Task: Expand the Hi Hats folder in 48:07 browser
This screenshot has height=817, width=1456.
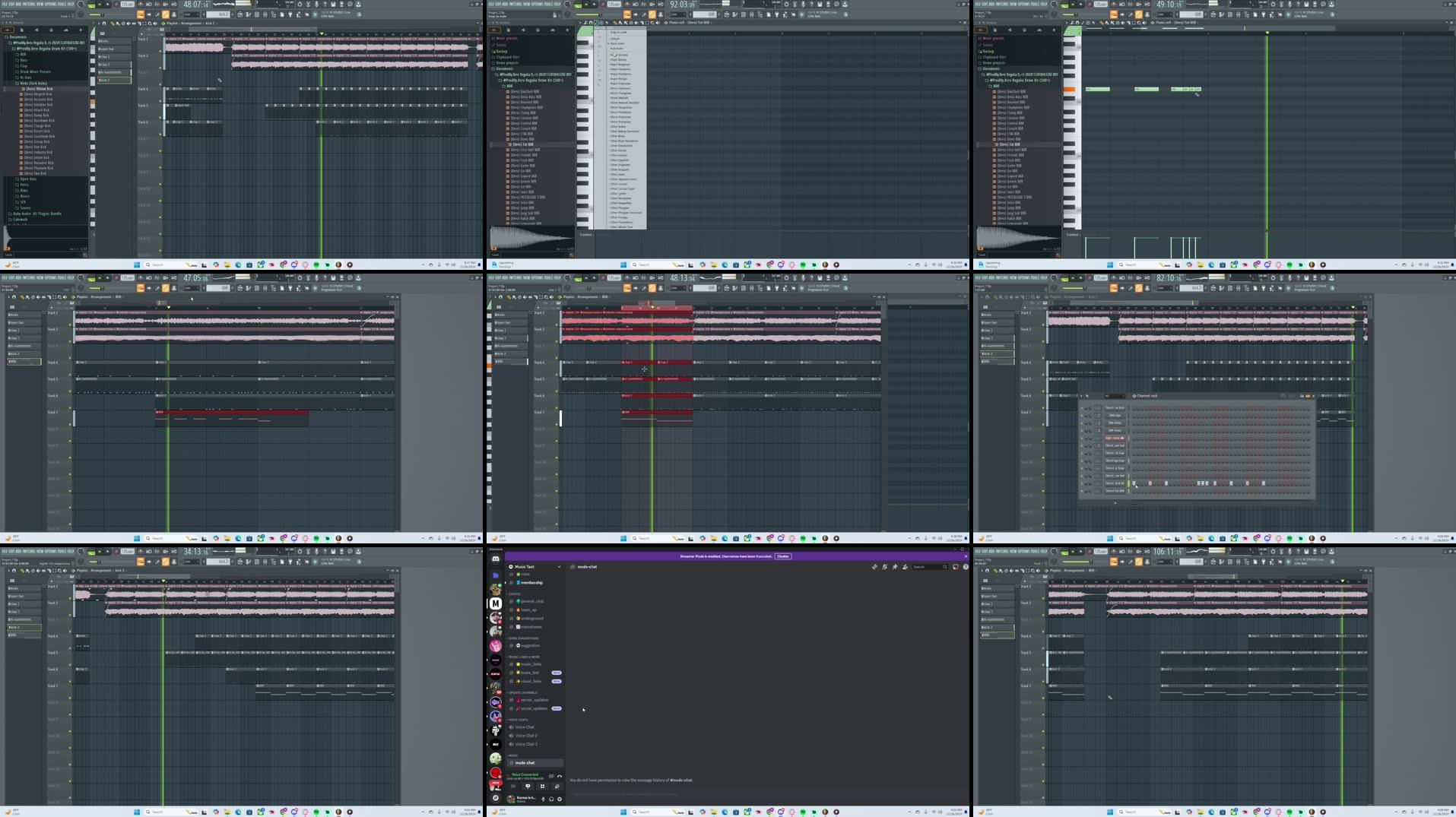Action: pos(26,78)
